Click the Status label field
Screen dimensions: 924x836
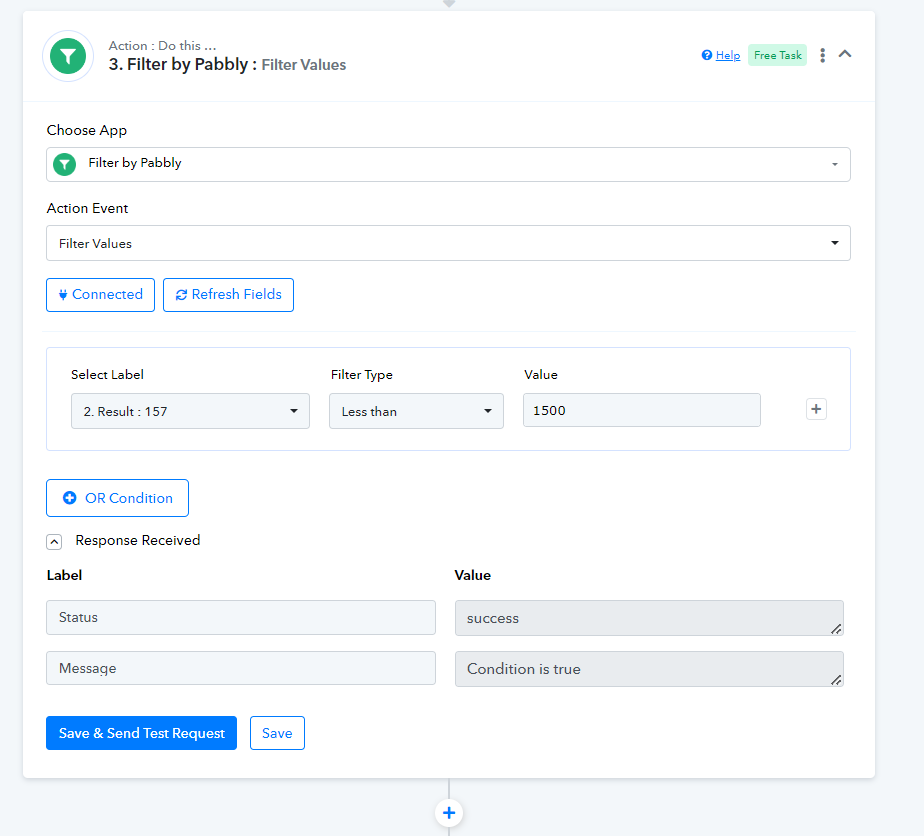pos(240,617)
